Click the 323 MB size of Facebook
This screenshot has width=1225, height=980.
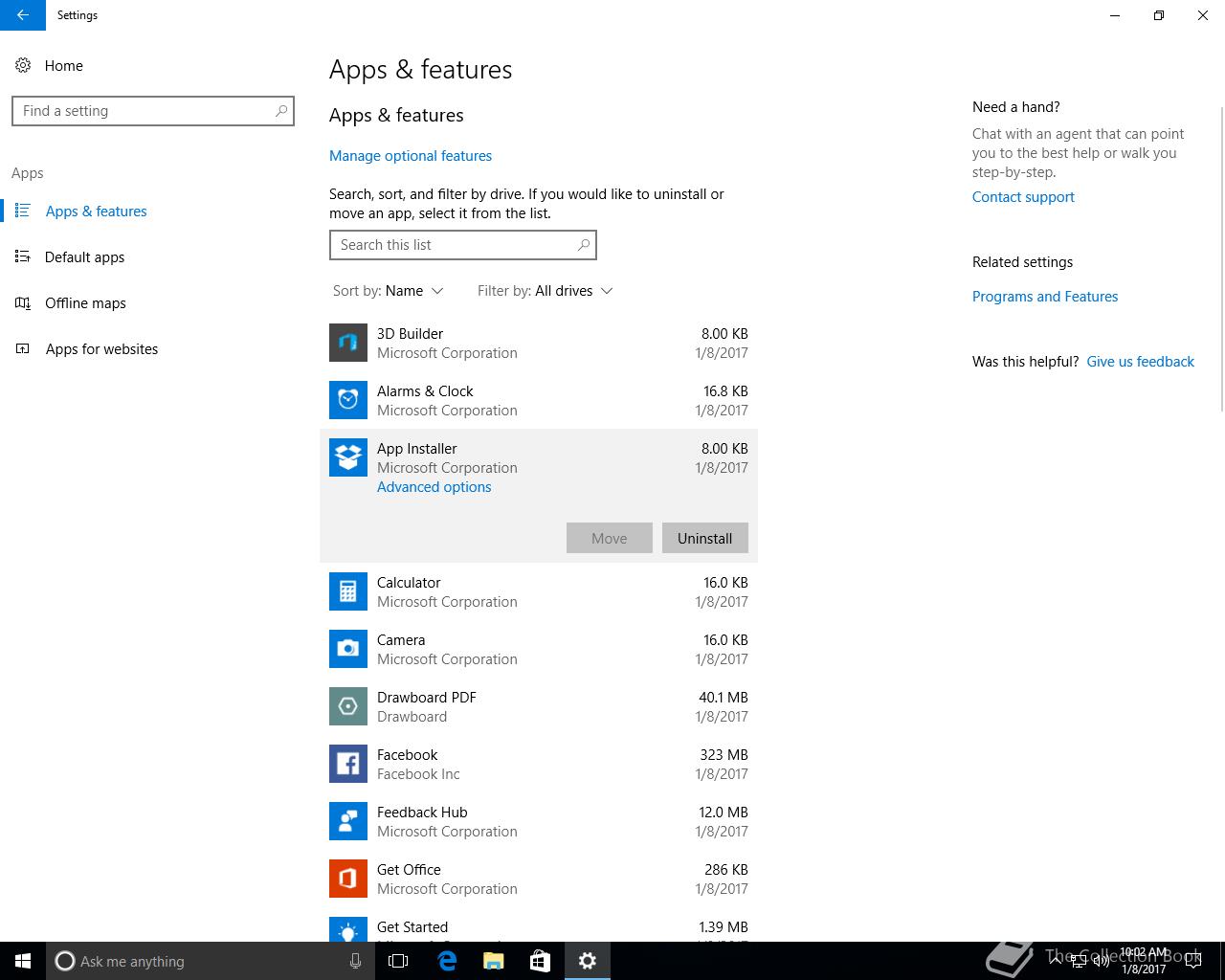tap(724, 755)
